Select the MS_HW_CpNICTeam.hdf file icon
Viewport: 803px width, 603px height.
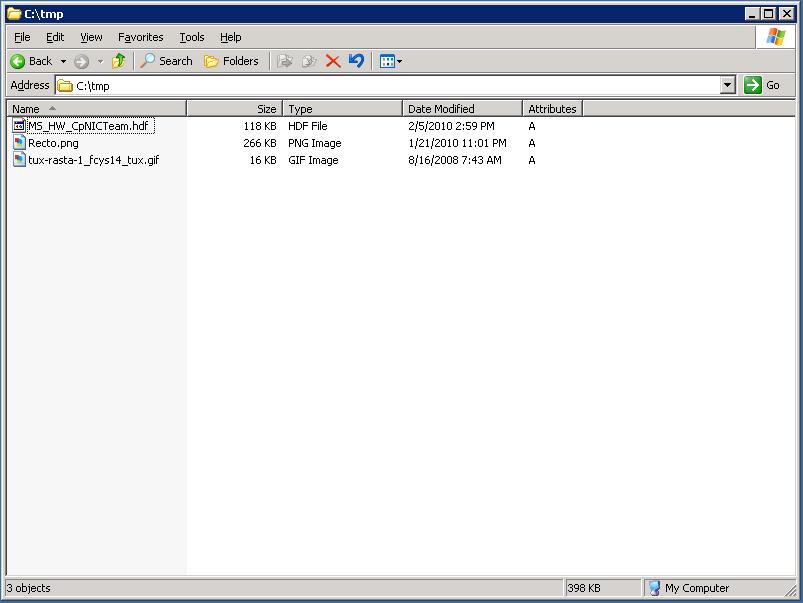[19, 126]
